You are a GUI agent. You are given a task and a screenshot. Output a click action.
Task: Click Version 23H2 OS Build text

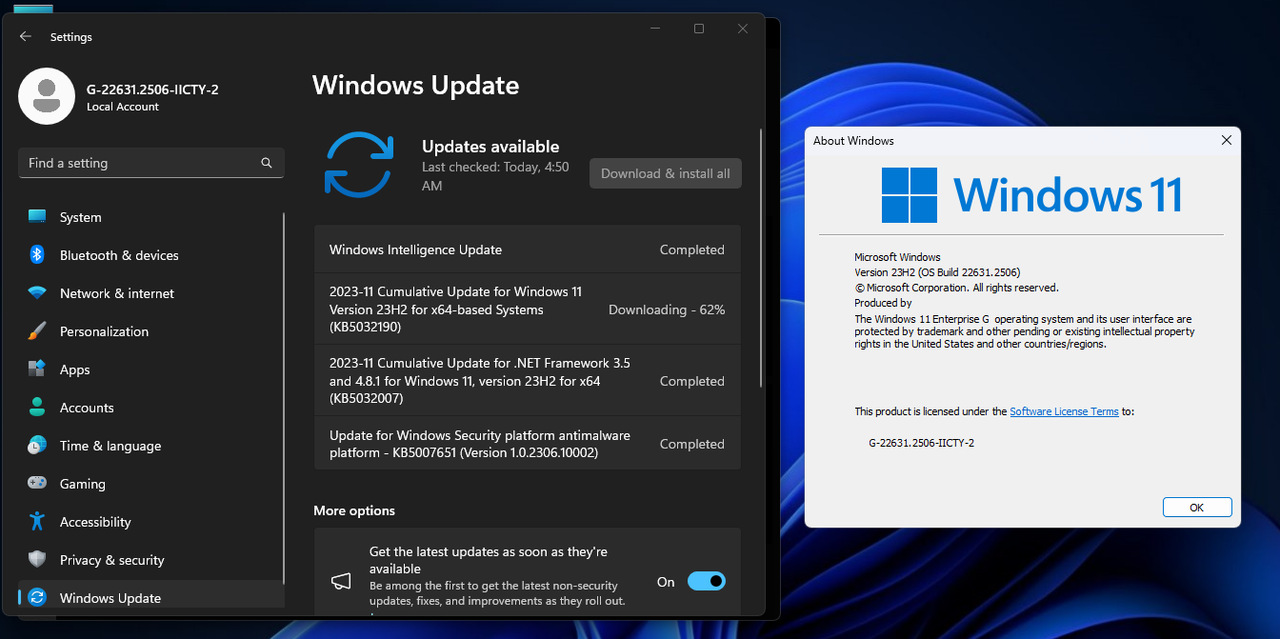(x=937, y=272)
